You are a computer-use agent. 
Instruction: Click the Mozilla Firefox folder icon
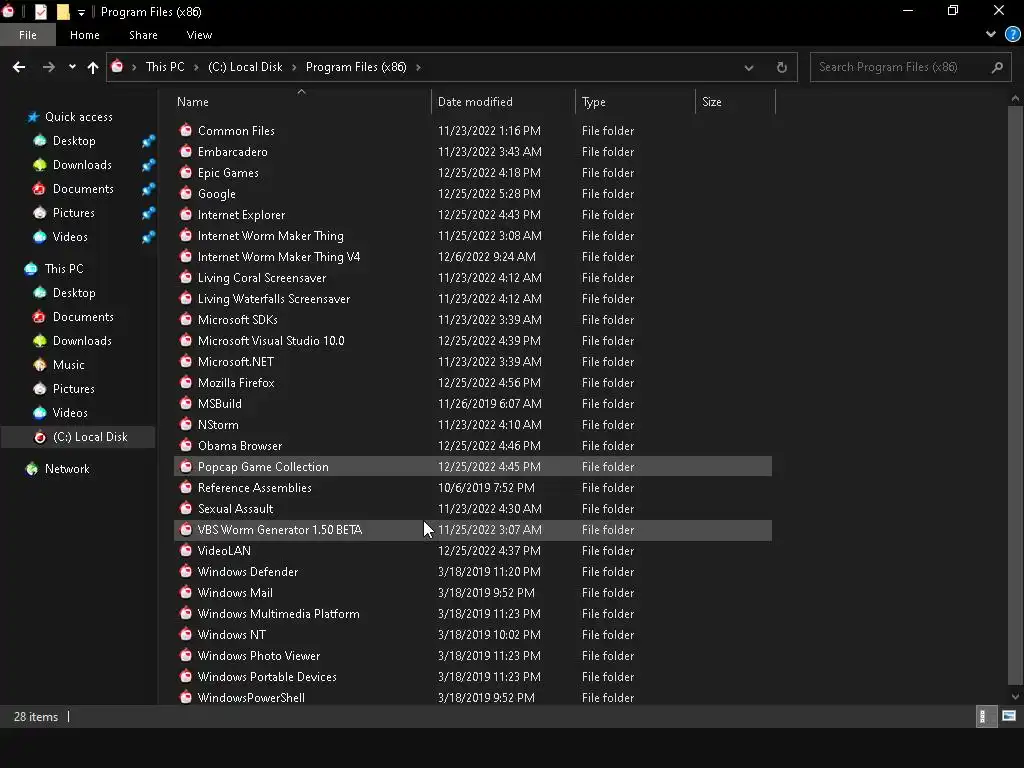pyautogui.click(x=185, y=383)
